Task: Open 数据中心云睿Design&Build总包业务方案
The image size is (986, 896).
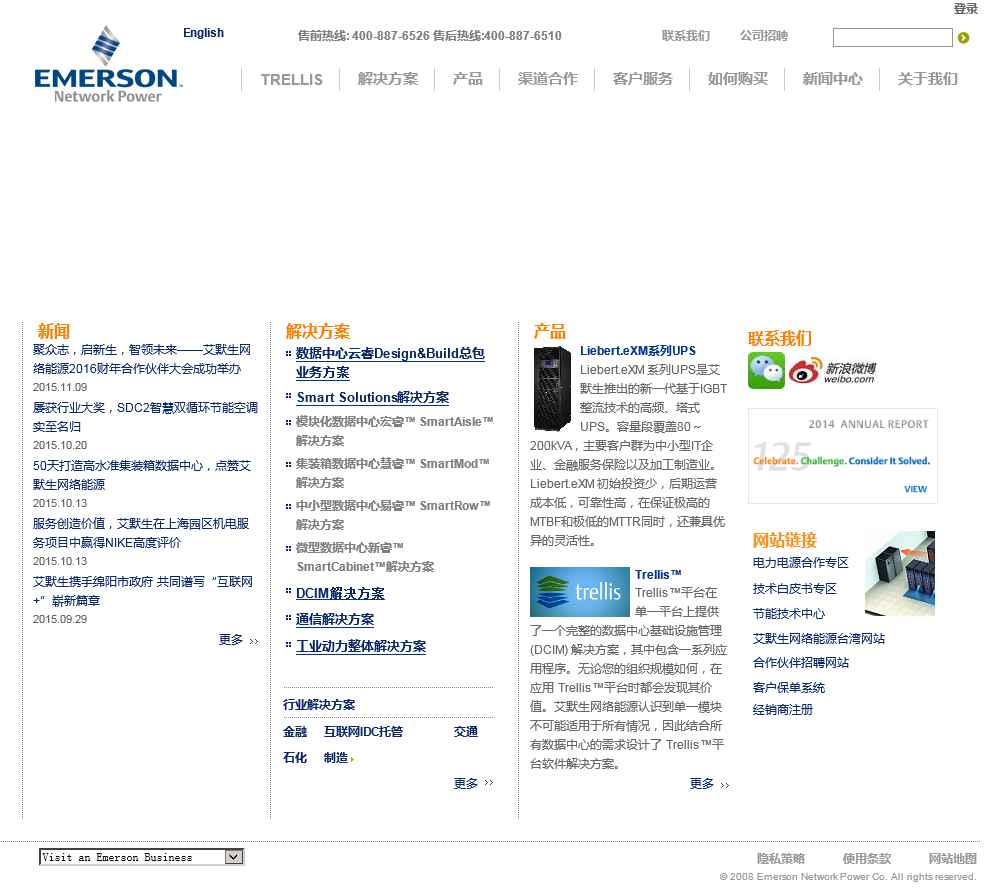Action: 390,363
